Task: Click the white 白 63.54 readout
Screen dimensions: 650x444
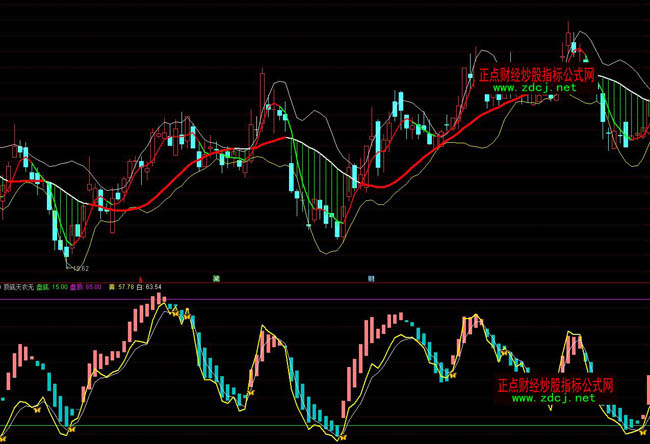Action: 154,287
